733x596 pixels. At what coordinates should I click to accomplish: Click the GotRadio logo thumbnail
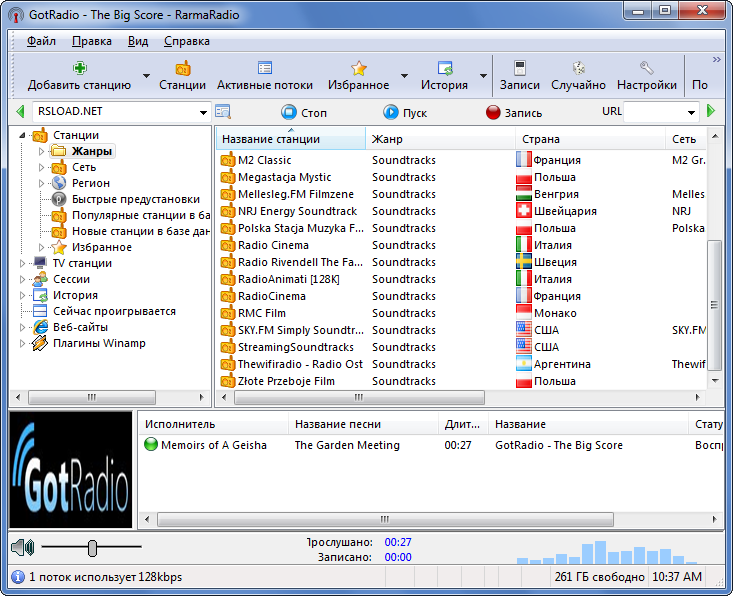point(71,470)
